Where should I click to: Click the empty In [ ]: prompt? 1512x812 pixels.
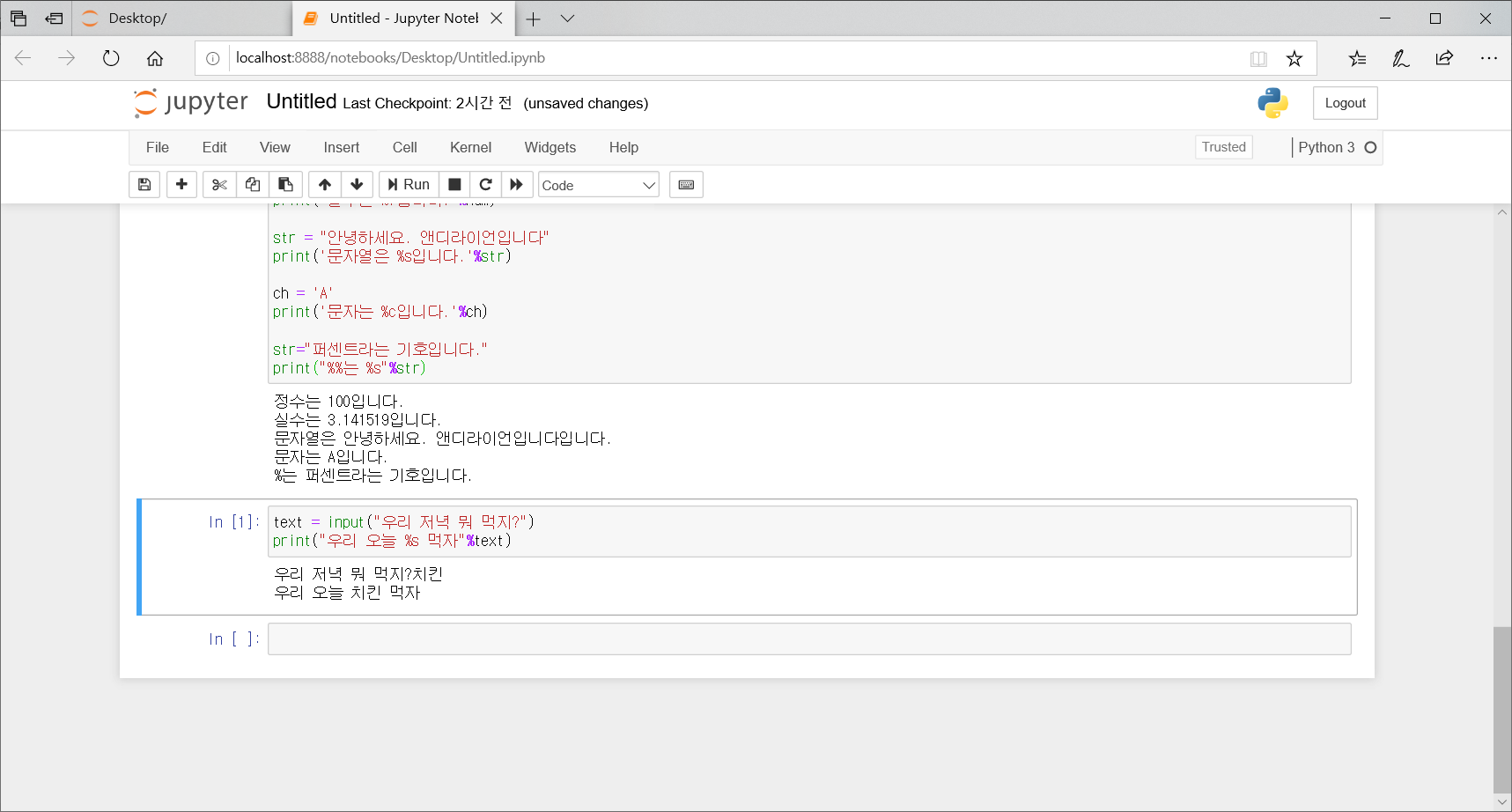click(234, 639)
